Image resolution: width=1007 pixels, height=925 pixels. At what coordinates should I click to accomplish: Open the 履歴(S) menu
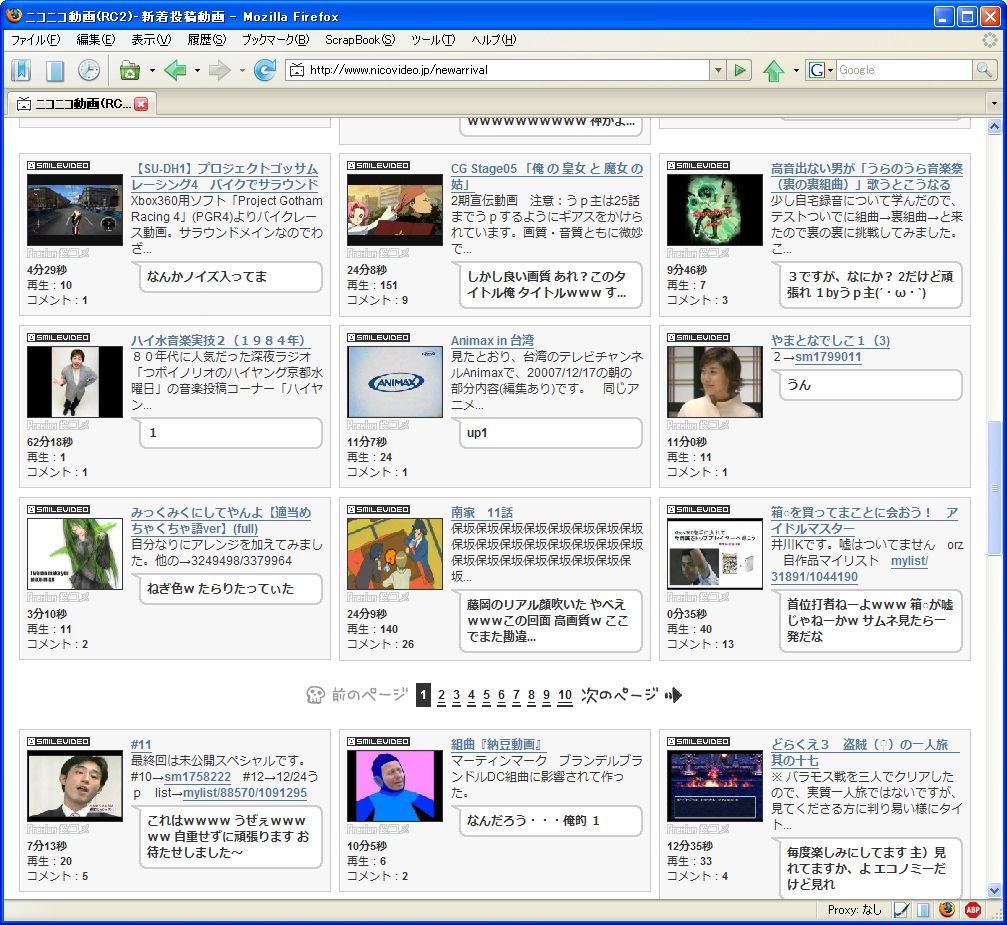pos(206,40)
